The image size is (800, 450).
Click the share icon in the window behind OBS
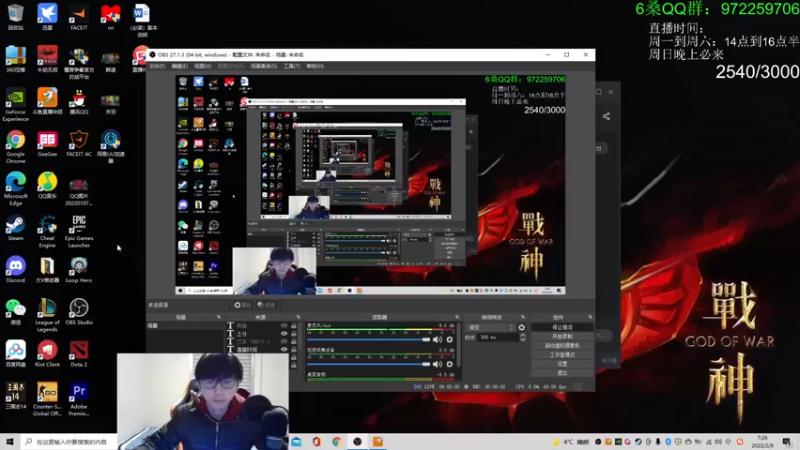point(606,116)
